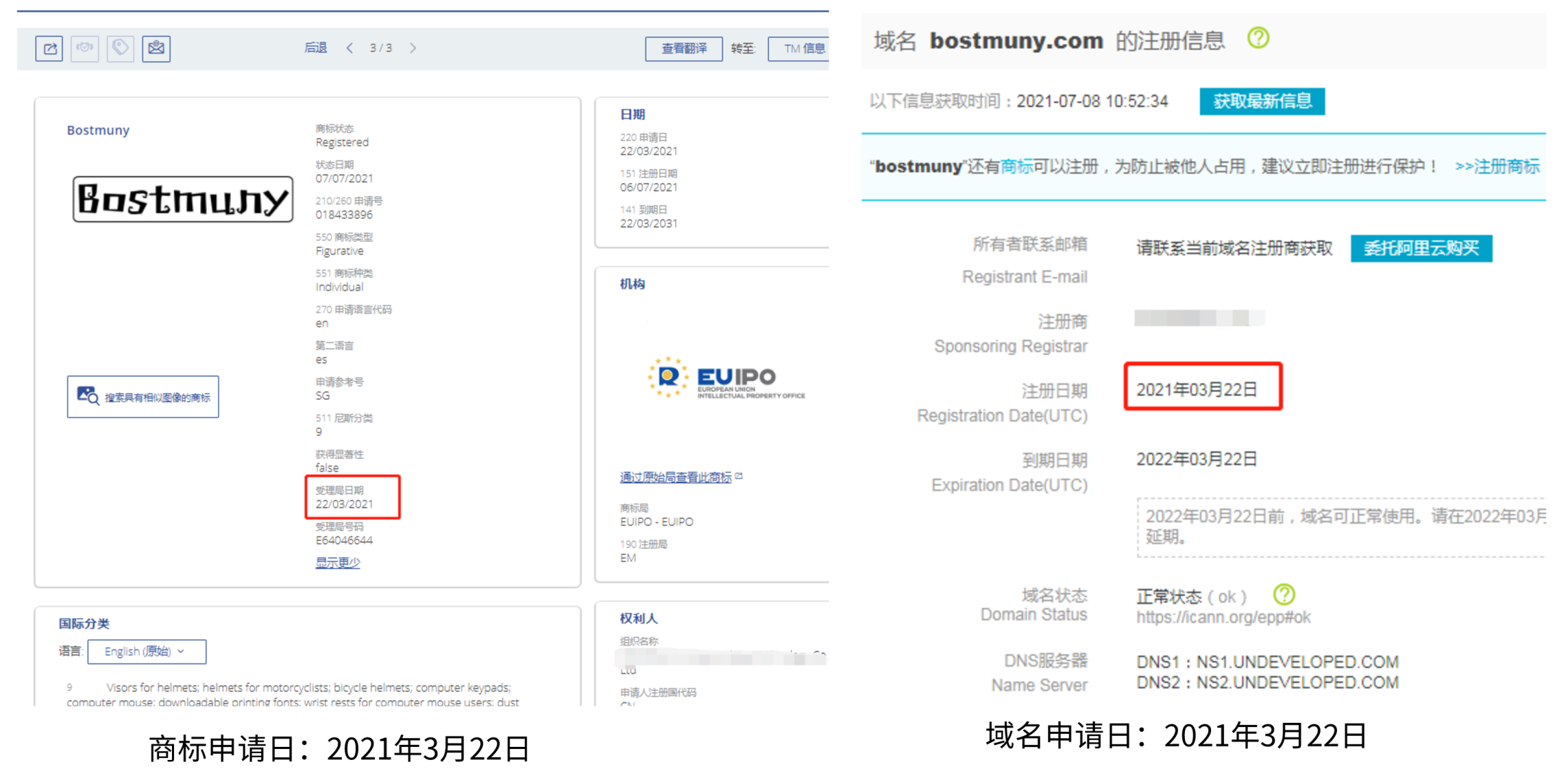Screen dimensions: 1568x784
Task: Click the Bostmuny trademark logo image
Action: [x=183, y=199]
